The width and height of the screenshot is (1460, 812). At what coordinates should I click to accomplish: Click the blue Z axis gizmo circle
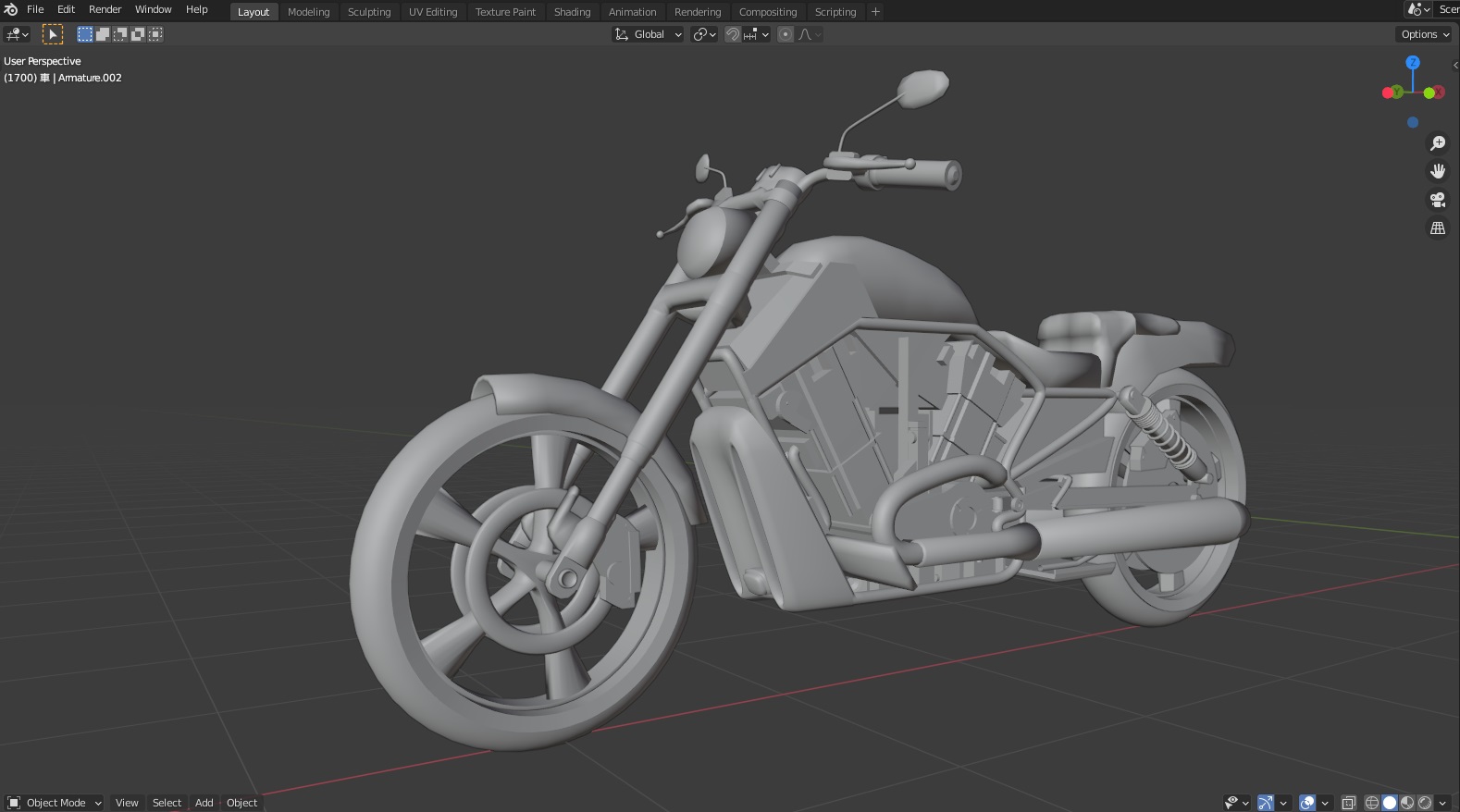coord(1412,63)
